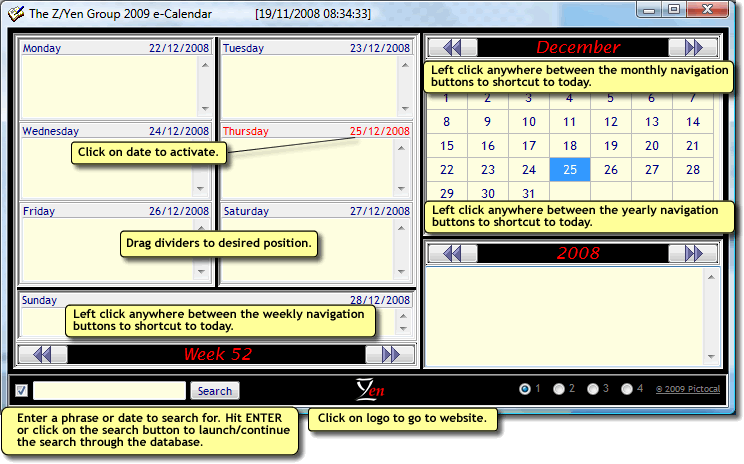Advance to next month with right arrows
The height and width of the screenshot is (464, 744).
(x=693, y=47)
